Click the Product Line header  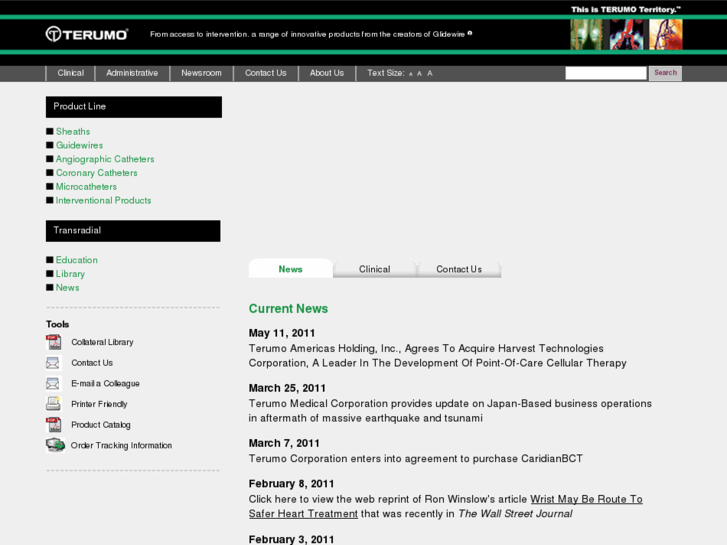point(134,107)
